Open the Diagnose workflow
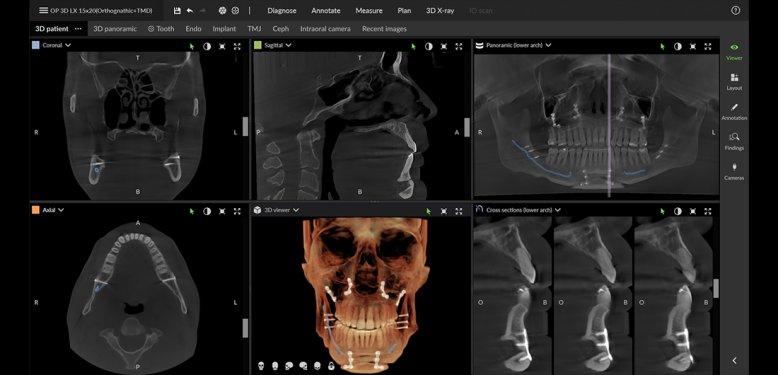 [282, 10]
